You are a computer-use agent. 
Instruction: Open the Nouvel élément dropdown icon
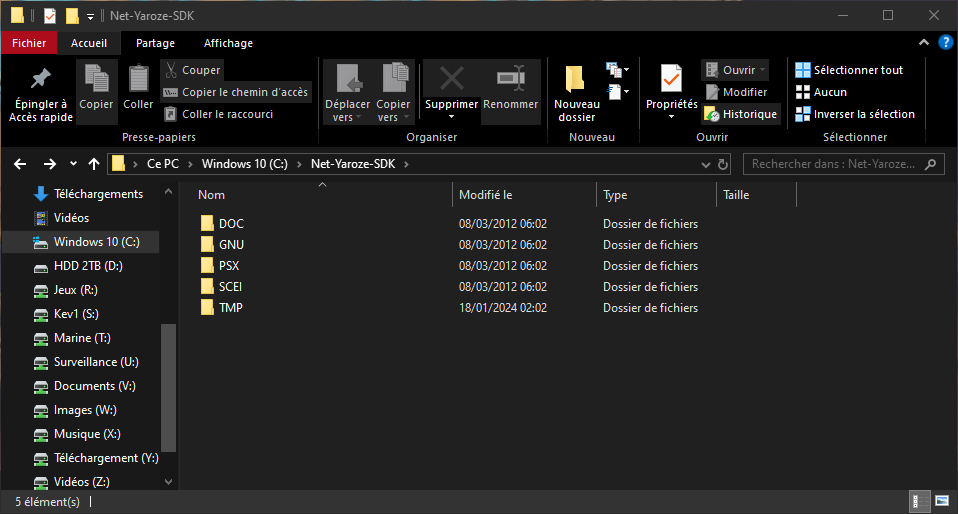point(617,70)
